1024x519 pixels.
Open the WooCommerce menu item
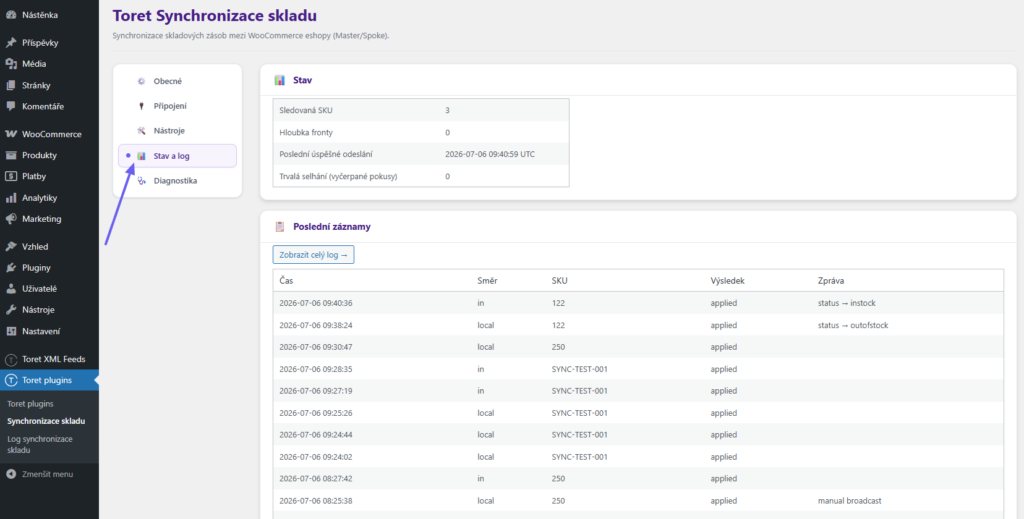50,134
